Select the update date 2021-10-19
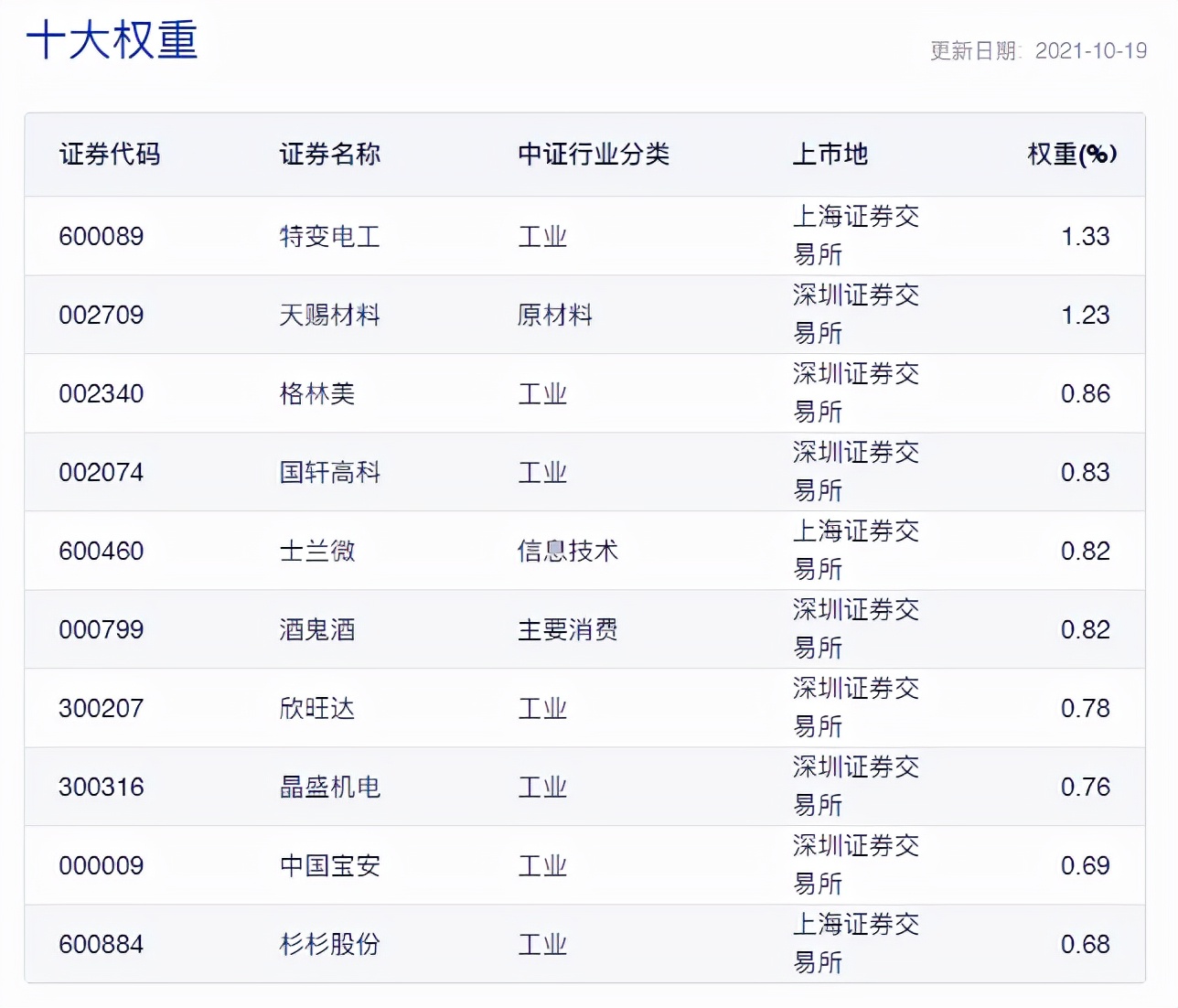This screenshot has height=1008, width=1178. tap(1090, 52)
